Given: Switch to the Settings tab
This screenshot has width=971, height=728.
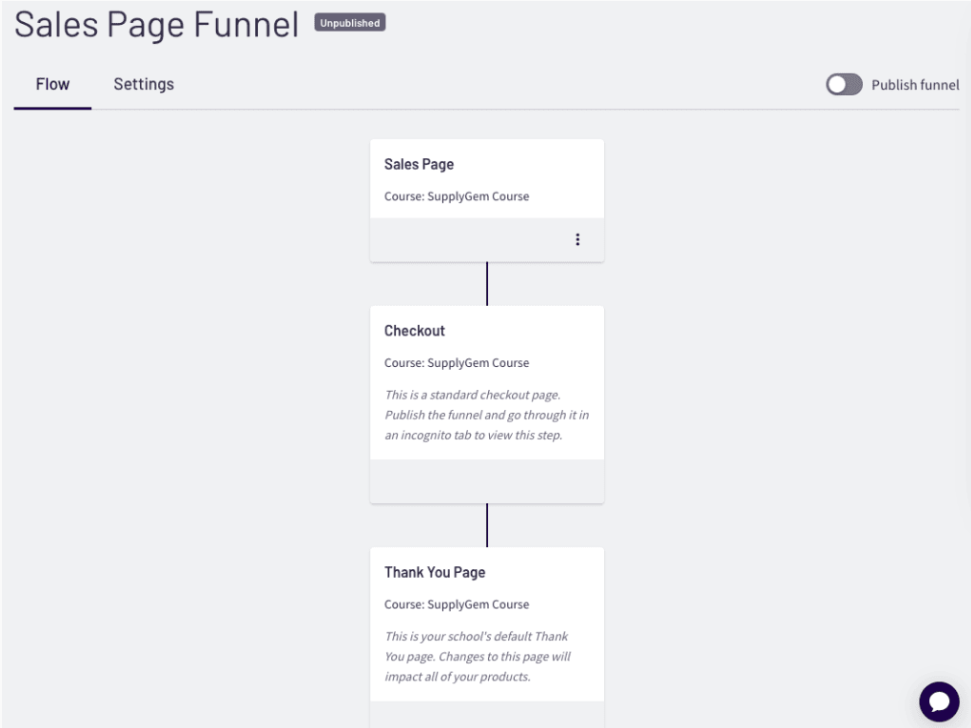Looking at the screenshot, I should 143,84.
